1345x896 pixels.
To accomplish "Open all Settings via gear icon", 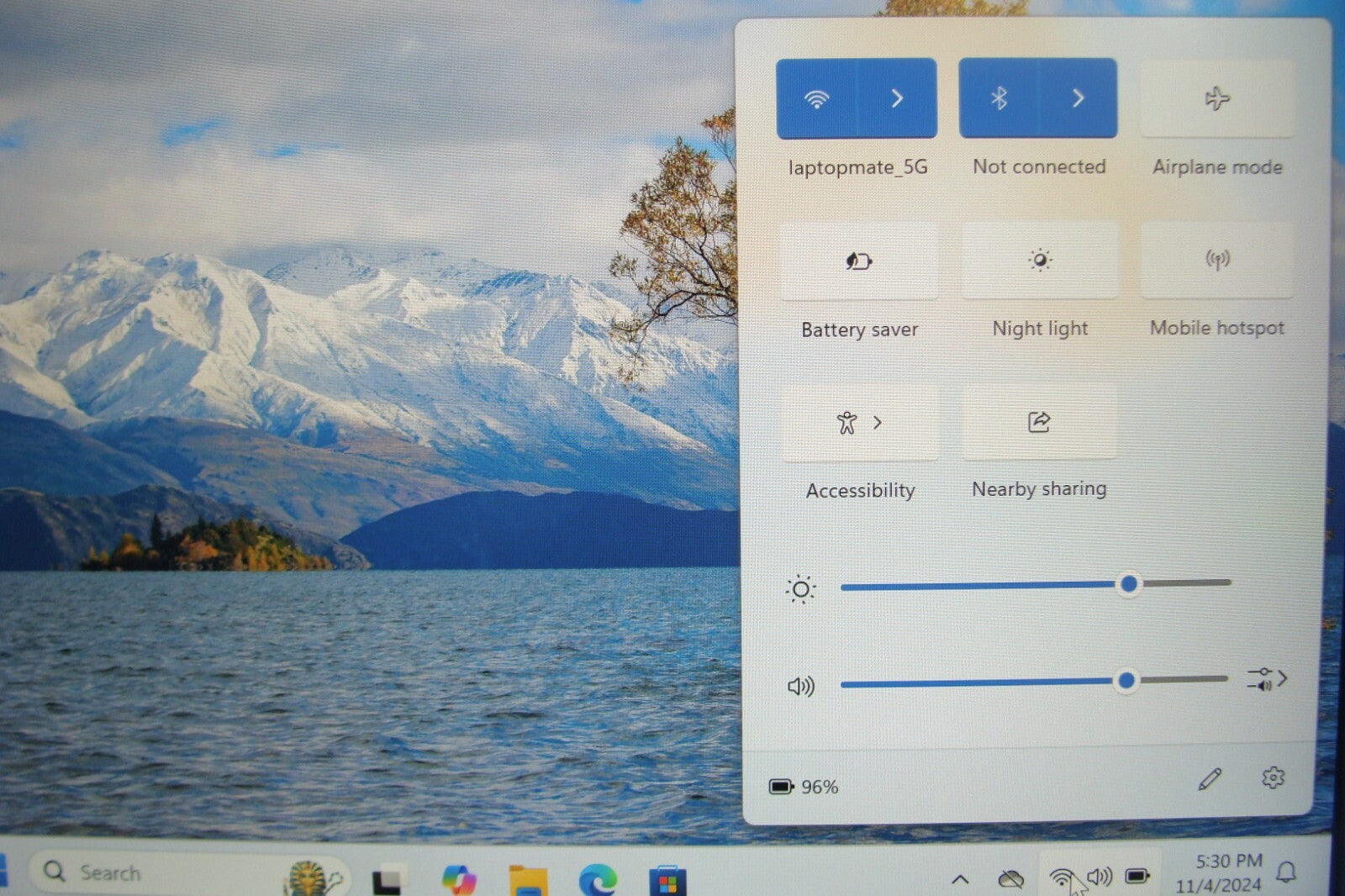I will pos(1273,777).
